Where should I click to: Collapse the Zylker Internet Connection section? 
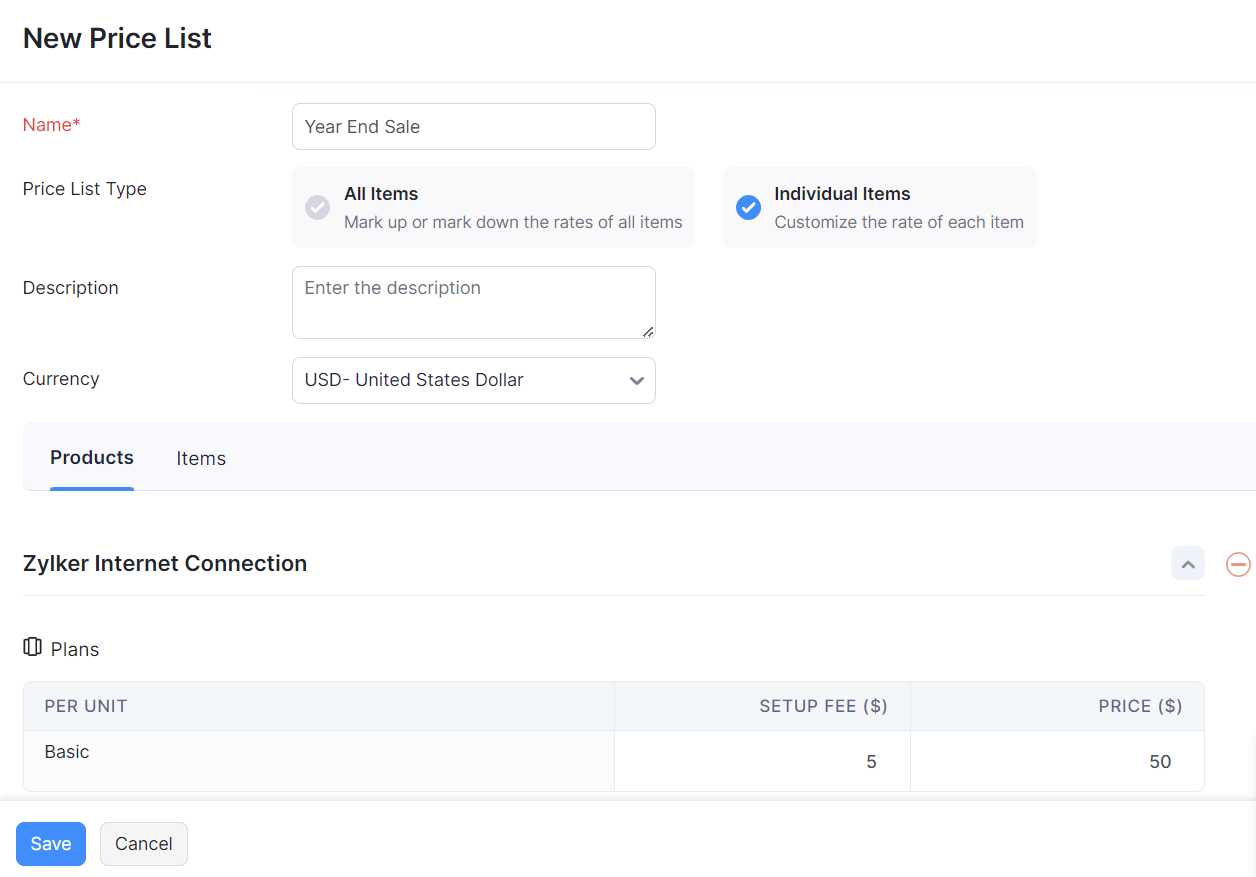pyautogui.click(x=1187, y=563)
